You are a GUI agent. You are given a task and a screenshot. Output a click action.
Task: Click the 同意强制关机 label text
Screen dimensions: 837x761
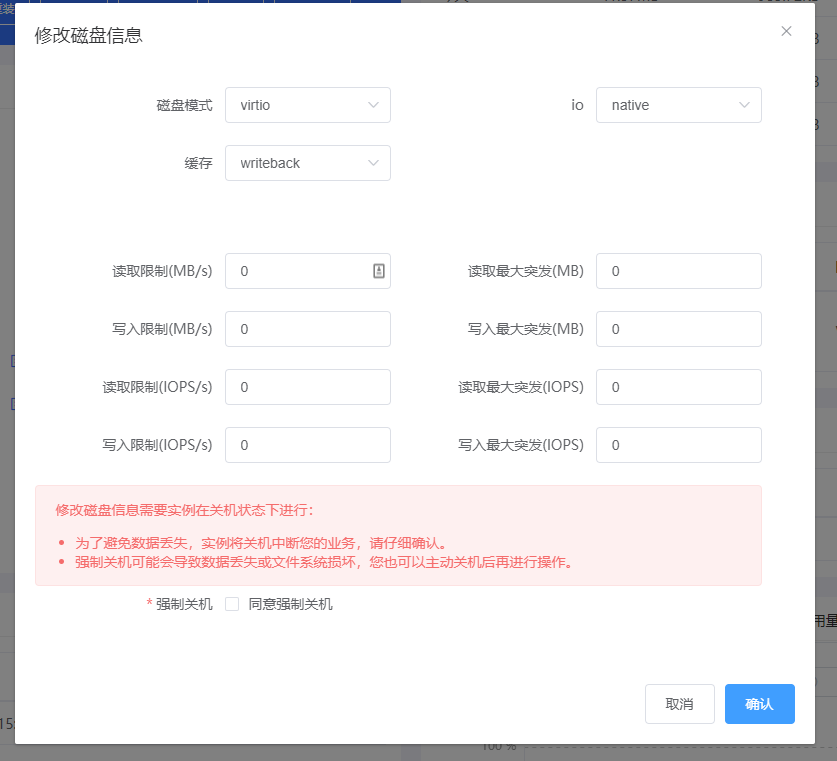290,604
